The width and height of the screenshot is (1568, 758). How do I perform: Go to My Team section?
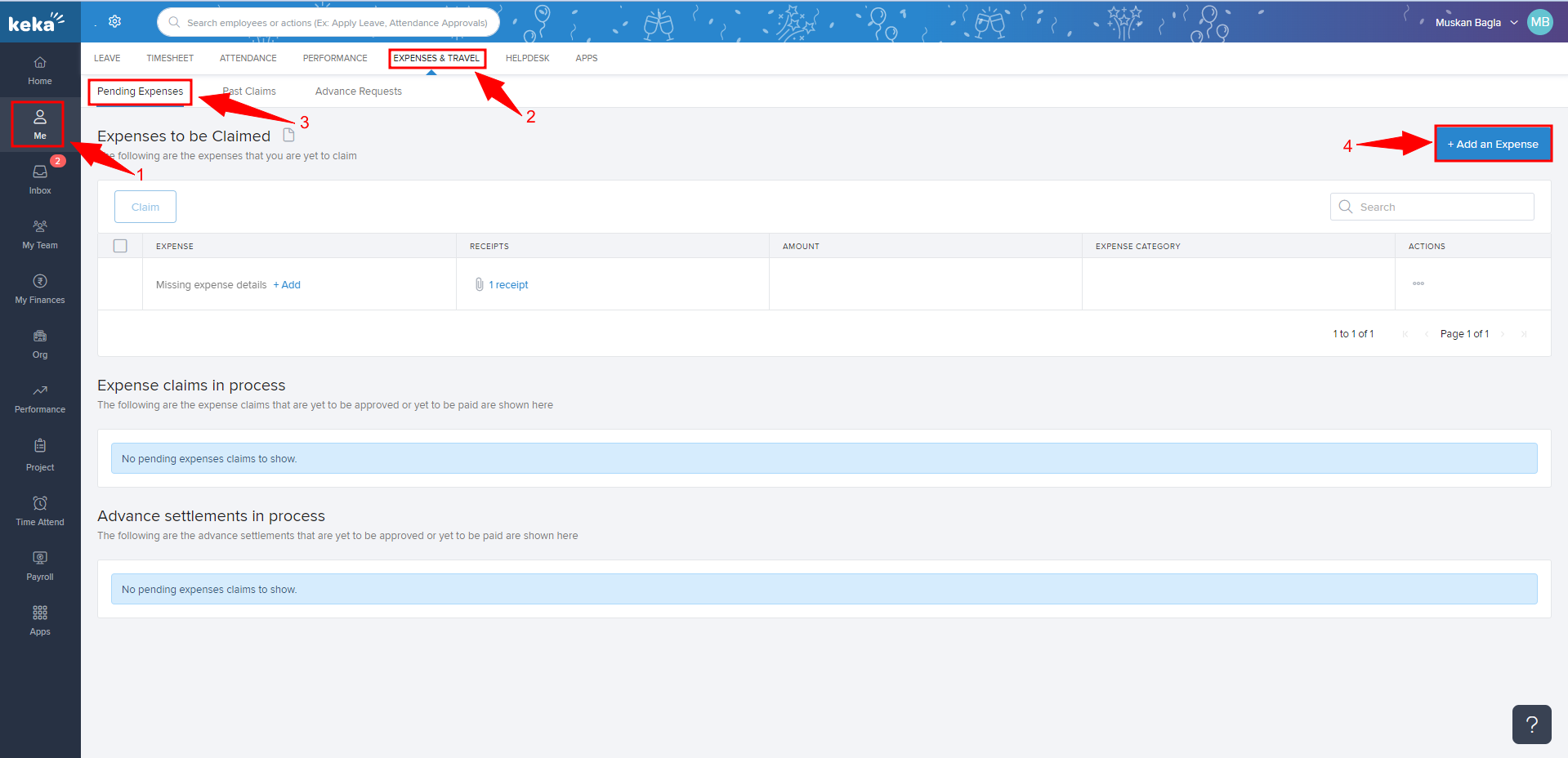coord(39,234)
